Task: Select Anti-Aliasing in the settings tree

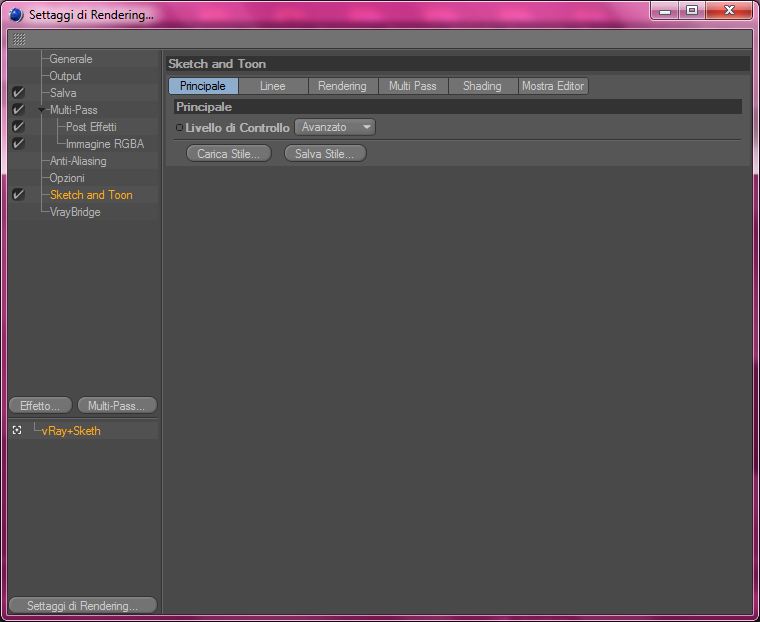Action: 78,161
